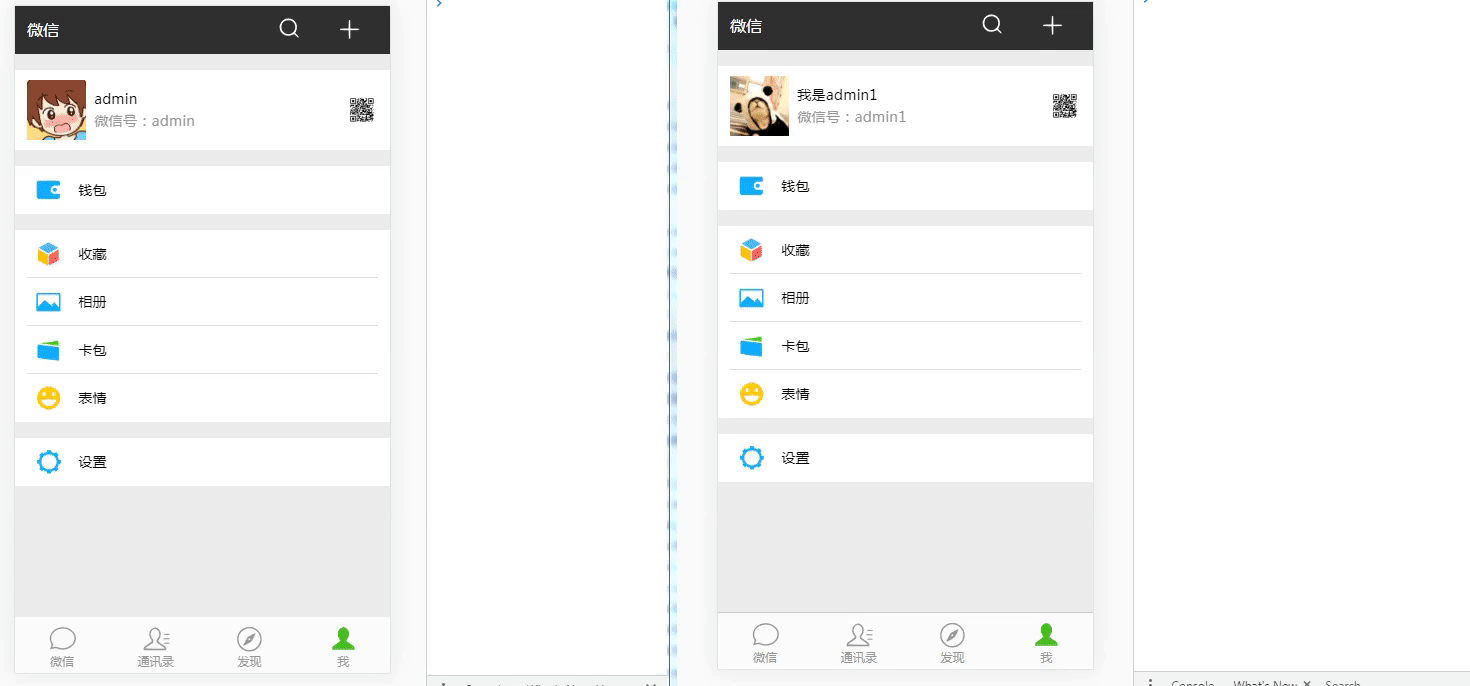Click the username text 'admin'

pos(116,99)
